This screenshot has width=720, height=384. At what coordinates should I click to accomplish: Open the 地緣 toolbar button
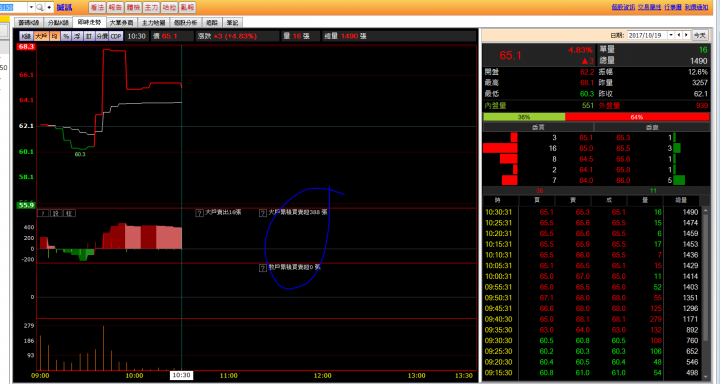coord(169,7)
